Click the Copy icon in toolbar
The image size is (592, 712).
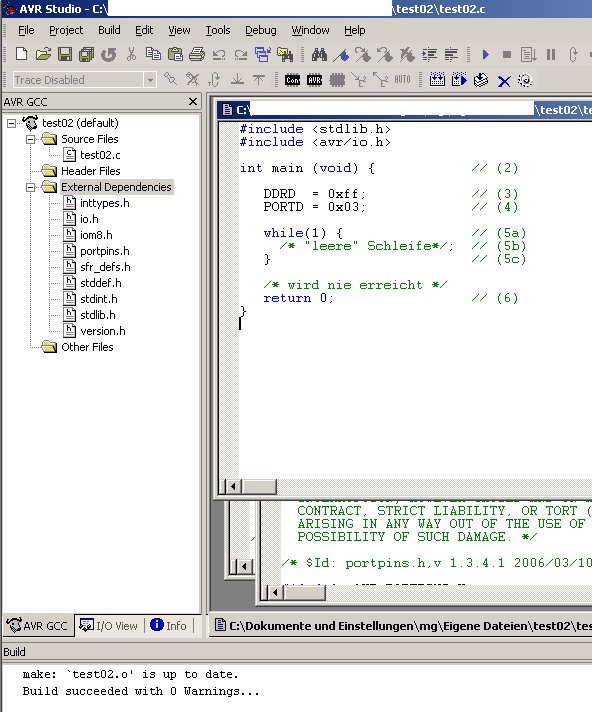point(153,54)
